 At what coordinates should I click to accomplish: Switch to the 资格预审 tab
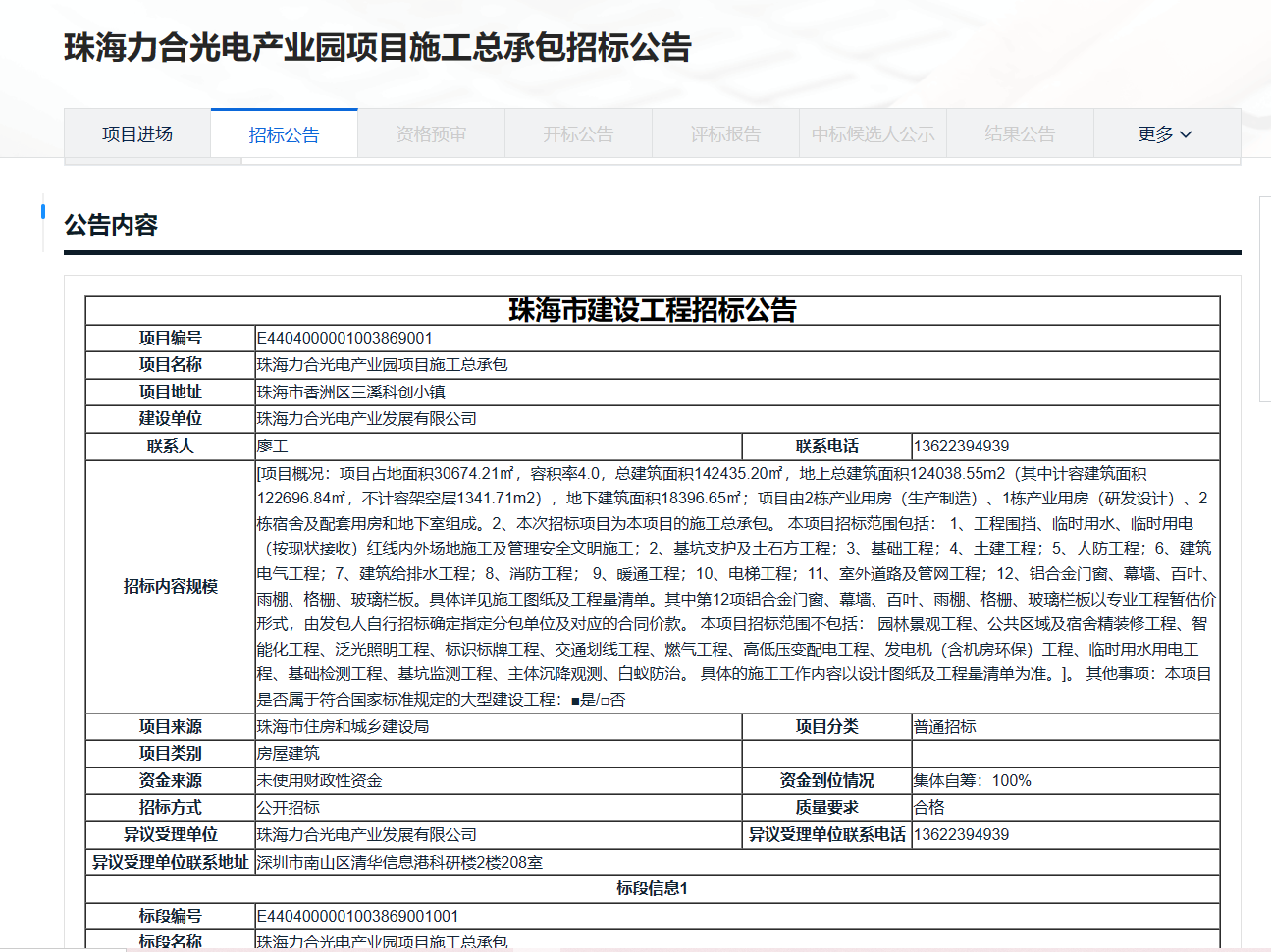[431, 134]
